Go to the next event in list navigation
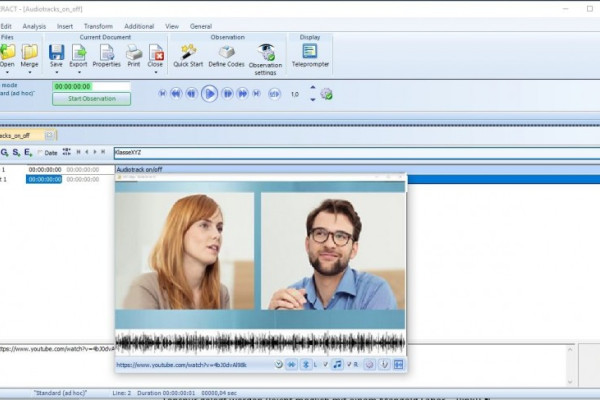Image resolution: width=600 pixels, height=400 pixels. (x=95, y=152)
